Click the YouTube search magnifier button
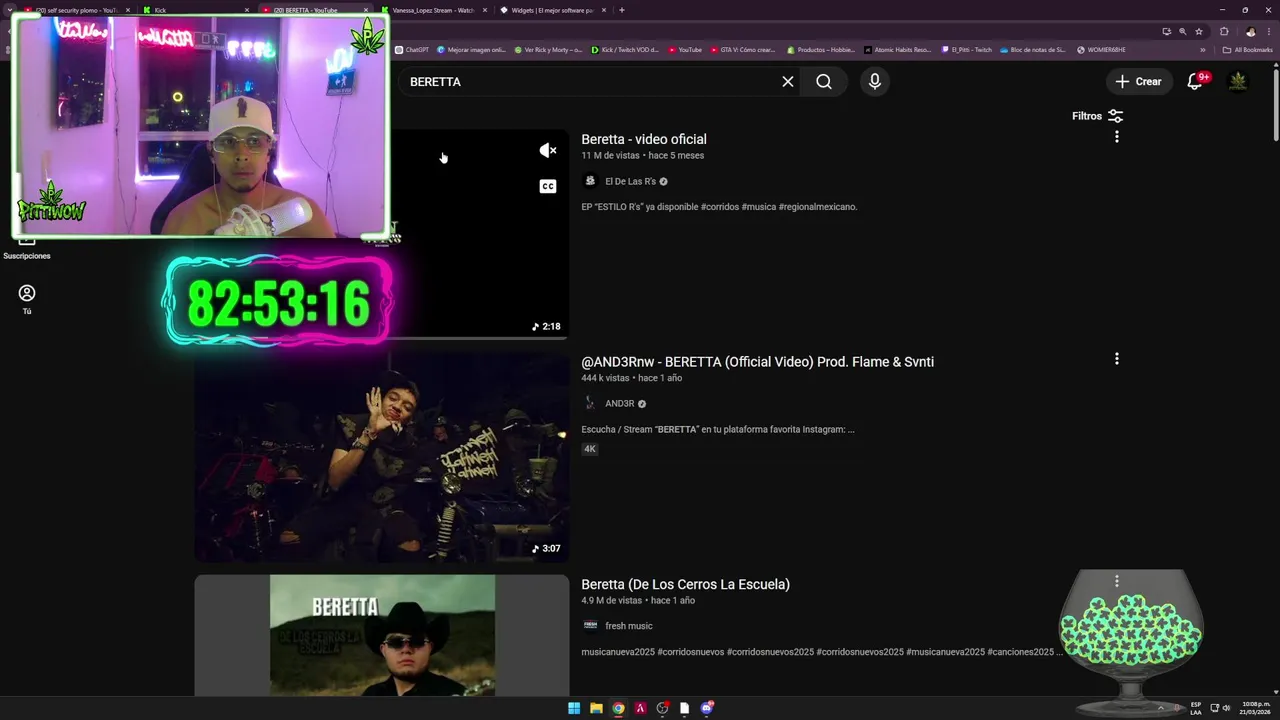Viewport: 1280px width, 720px height. click(x=824, y=82)
